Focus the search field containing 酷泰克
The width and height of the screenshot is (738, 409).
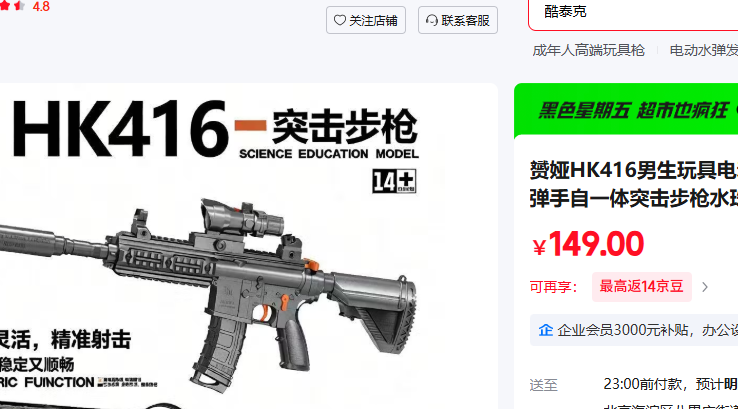pos(633,12)
